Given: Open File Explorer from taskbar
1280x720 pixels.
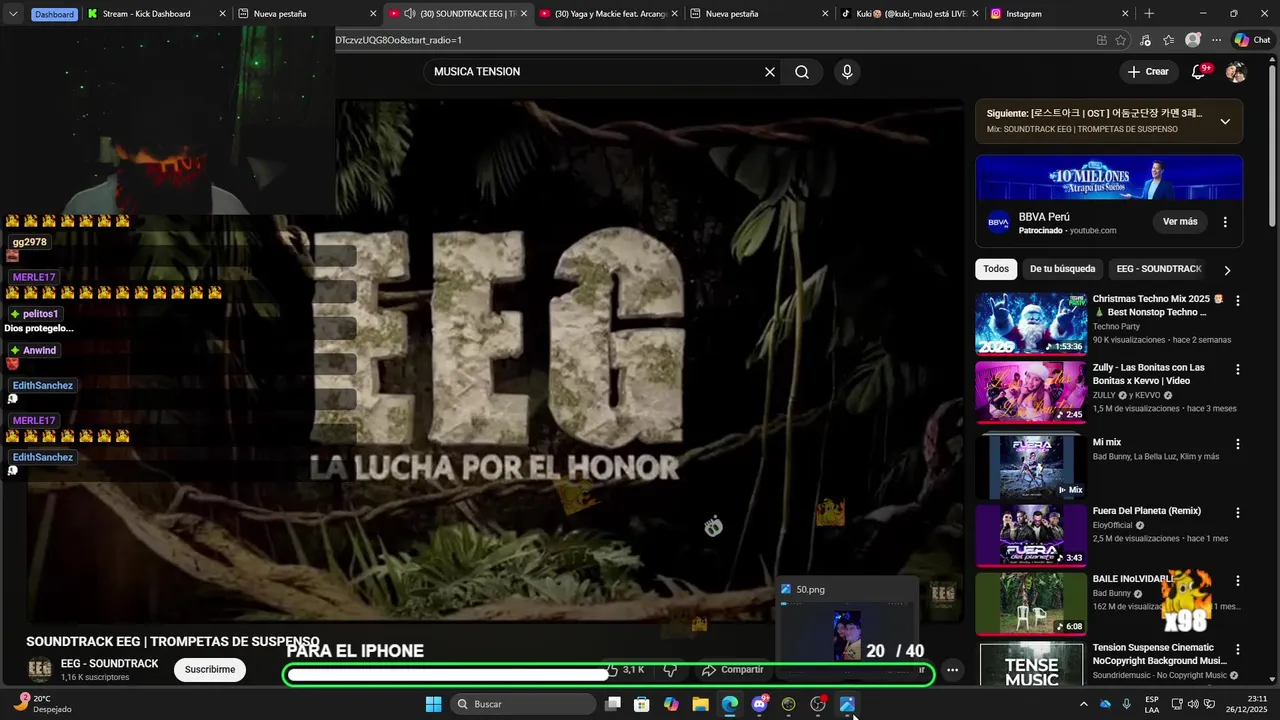Looking at the screenshot, I should pos(700,704).
